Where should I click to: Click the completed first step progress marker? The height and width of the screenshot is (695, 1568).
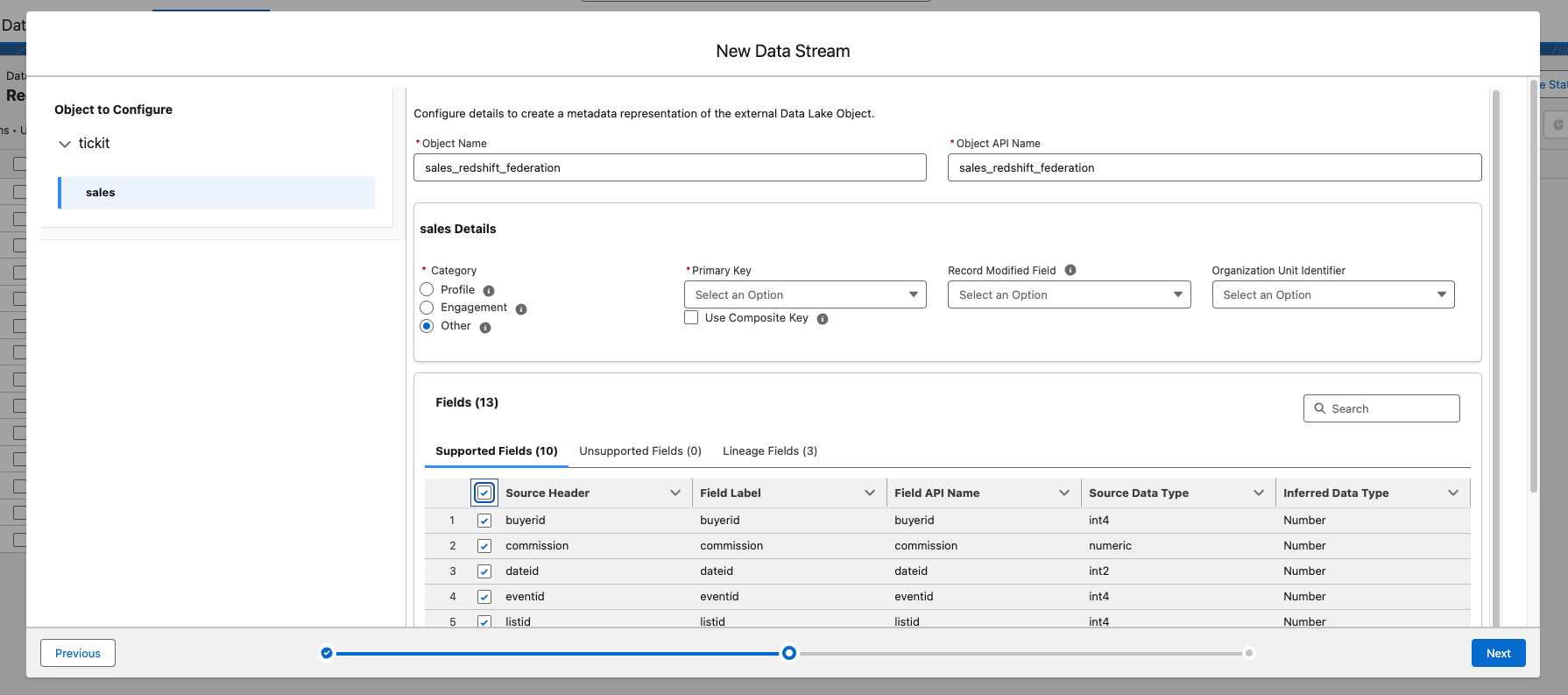[x=327, y=653]
